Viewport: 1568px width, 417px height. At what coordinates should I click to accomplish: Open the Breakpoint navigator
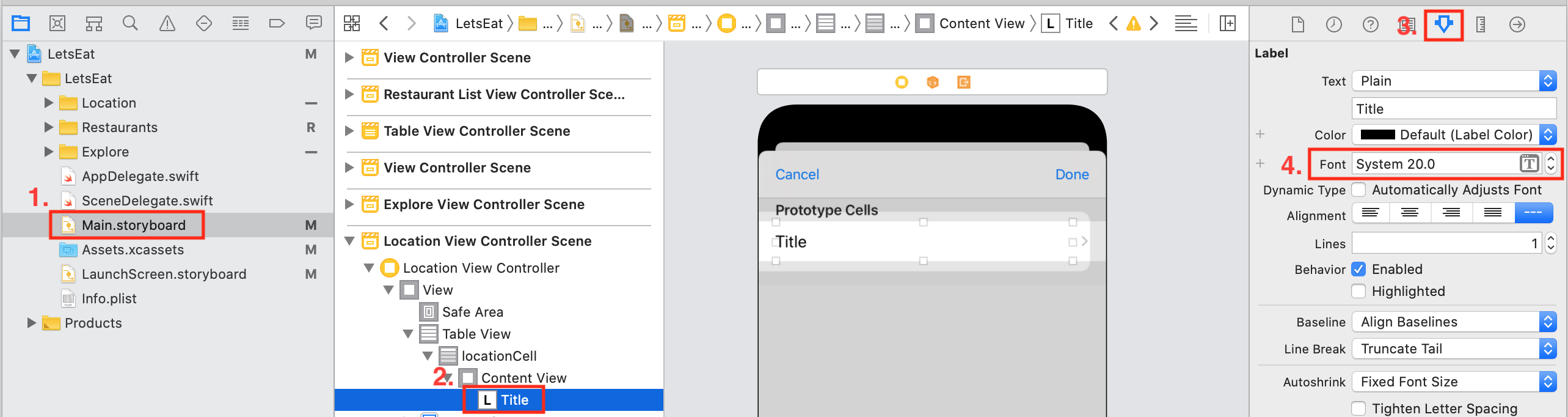click(x=277, y=24)
